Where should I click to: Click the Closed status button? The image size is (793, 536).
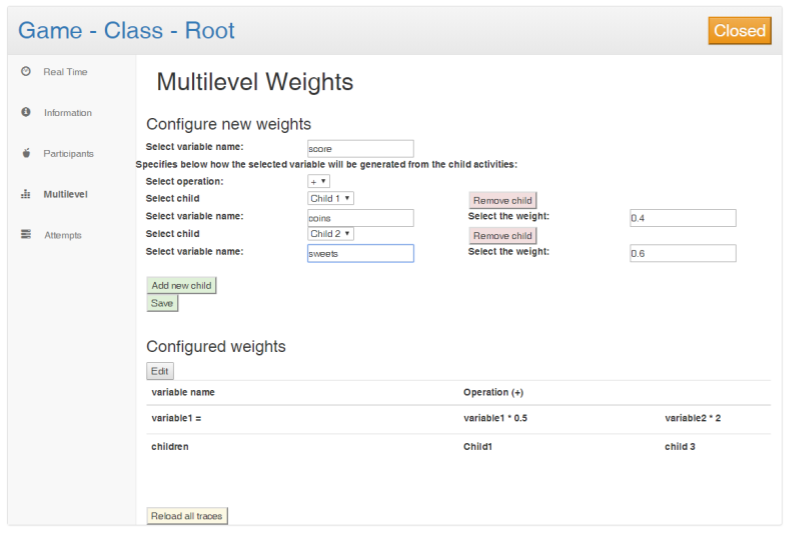coord(739,31)
